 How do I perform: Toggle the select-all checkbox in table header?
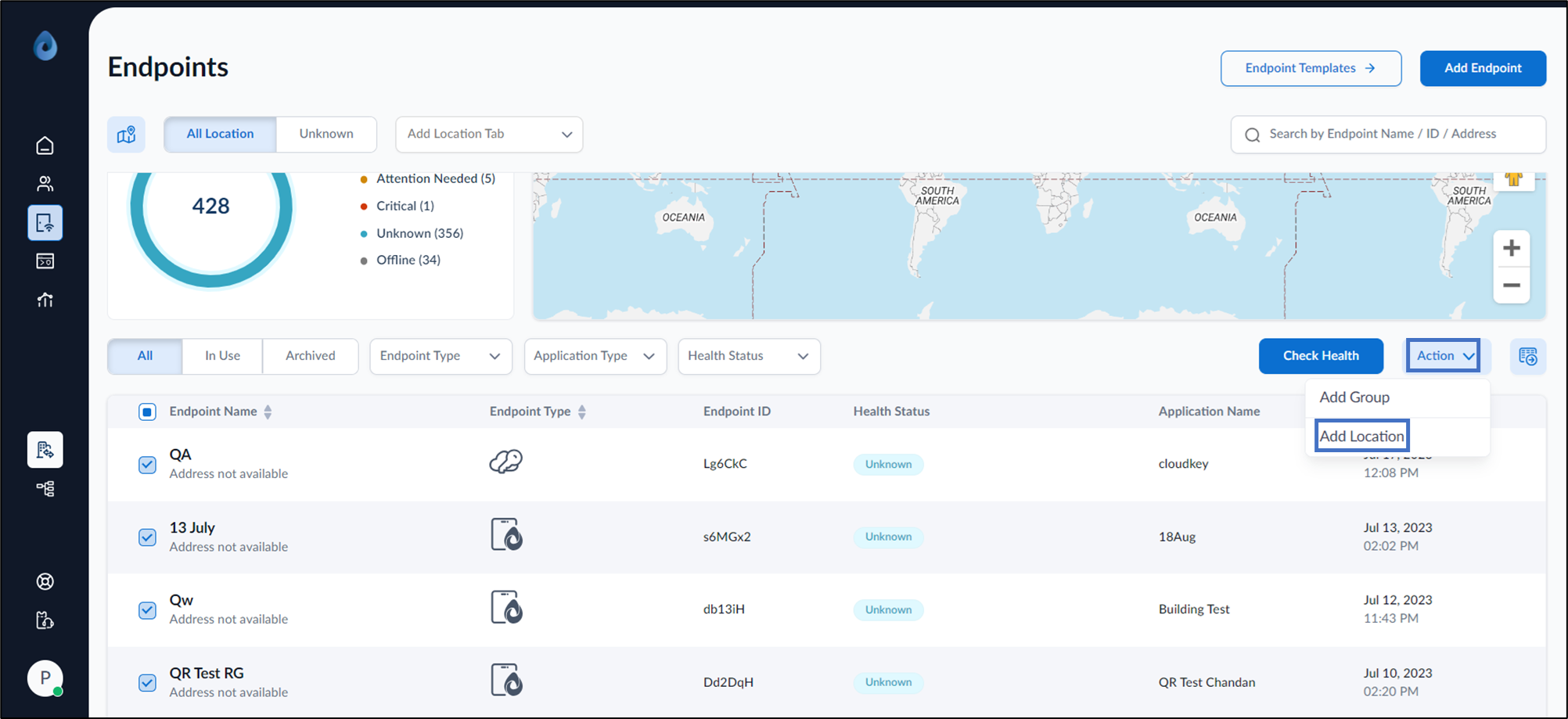coord(147,412)
